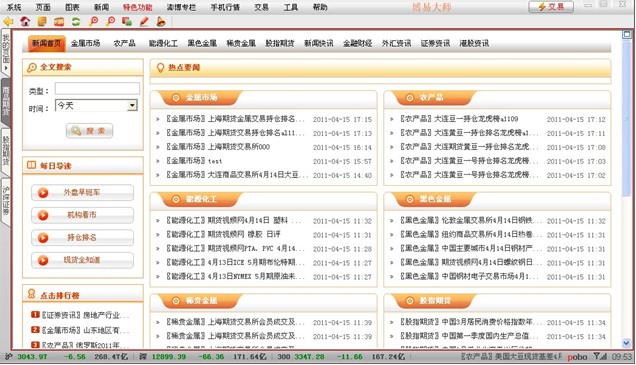The width and height of the screenshot is (636, 365).
Task: Click the yellow back arrow toolbar icon
Action: point(8,21)
